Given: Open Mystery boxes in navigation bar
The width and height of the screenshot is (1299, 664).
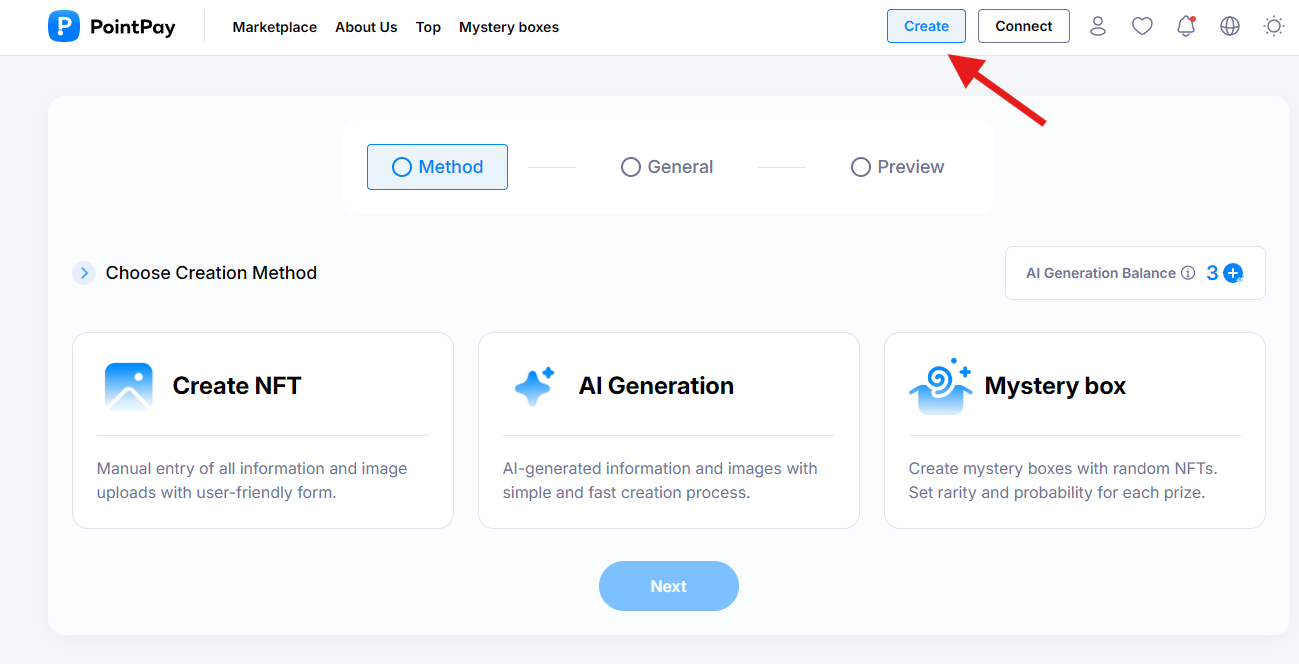Looking at the screenshot, I should pos(509,27).
